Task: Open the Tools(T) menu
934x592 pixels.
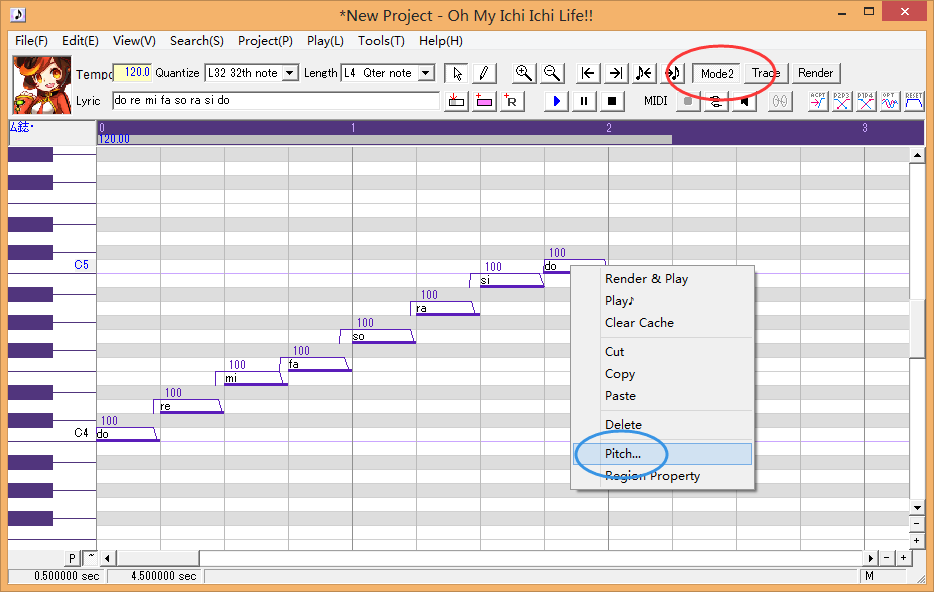Action: pyautogui.click(x=381, y=41)
